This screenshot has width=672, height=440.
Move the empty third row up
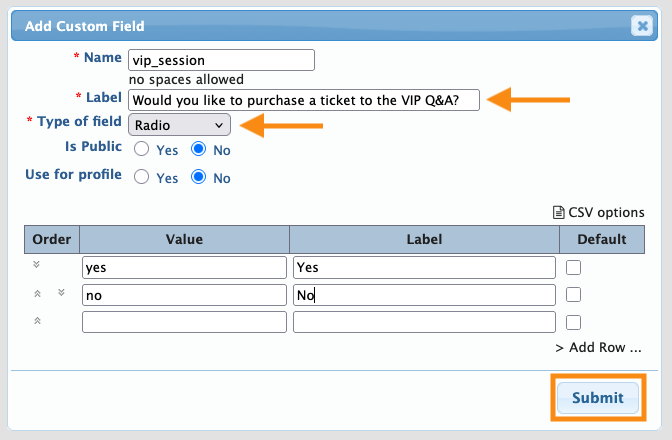tap(38, 321)
